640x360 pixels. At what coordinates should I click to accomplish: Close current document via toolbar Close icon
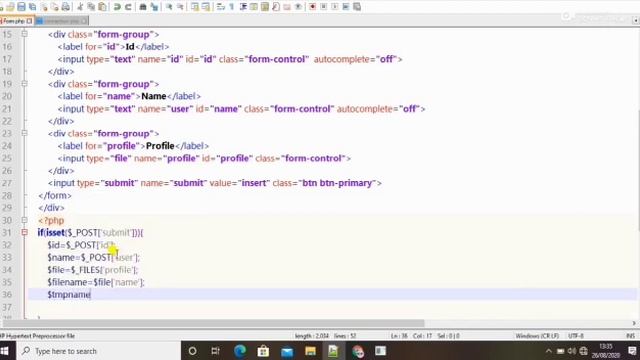(44, 7)
